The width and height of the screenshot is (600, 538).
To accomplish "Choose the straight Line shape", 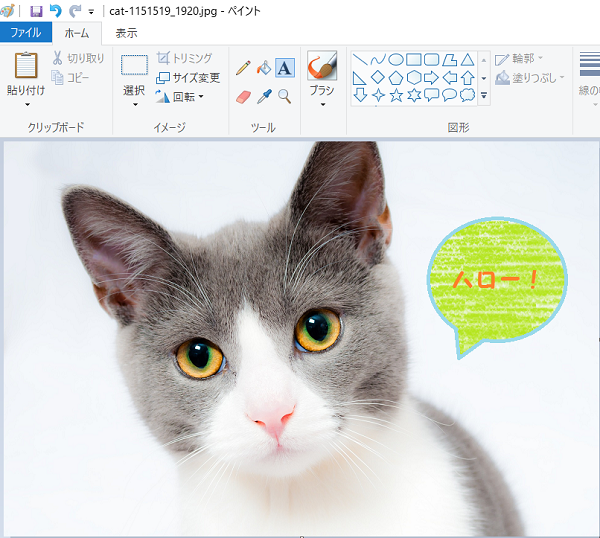I will pos(360,60).
